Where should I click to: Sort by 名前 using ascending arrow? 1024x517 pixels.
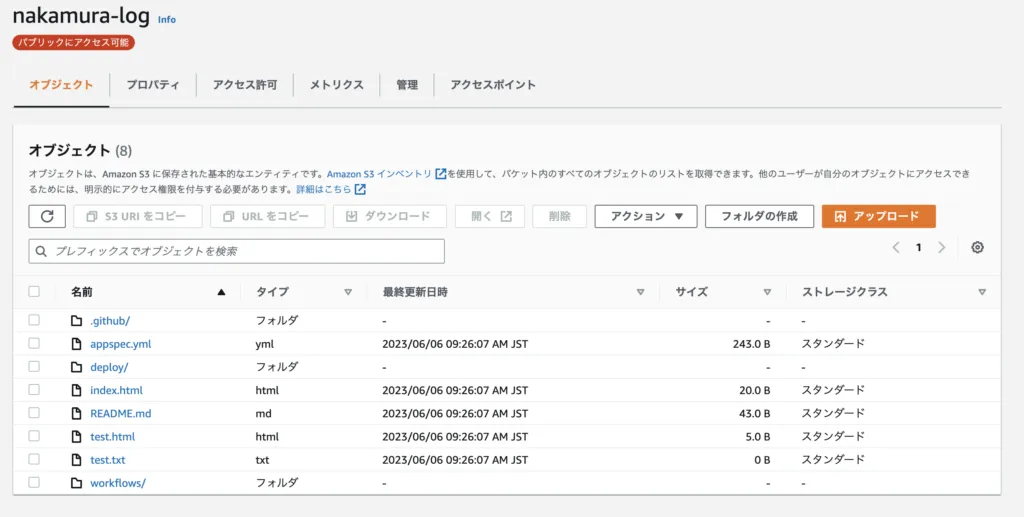pos(221,292)
